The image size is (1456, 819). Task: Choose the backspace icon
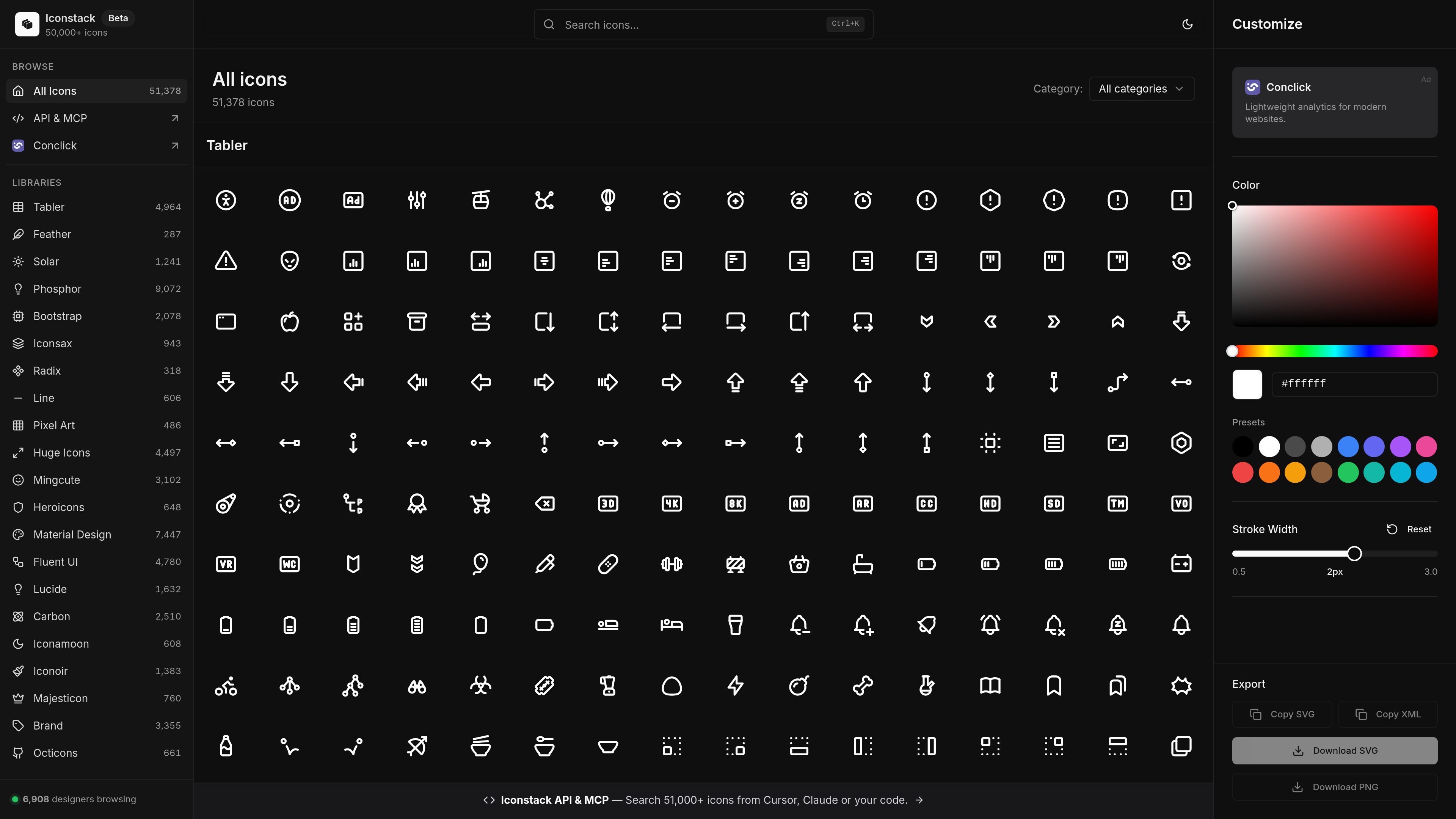544,504
